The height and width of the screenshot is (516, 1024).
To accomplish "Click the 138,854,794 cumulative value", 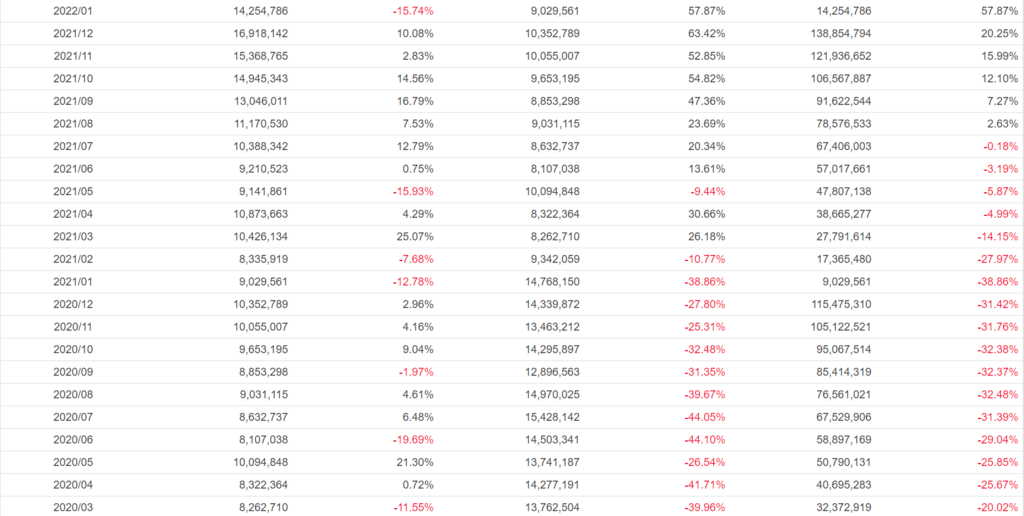I will (829, 33).
